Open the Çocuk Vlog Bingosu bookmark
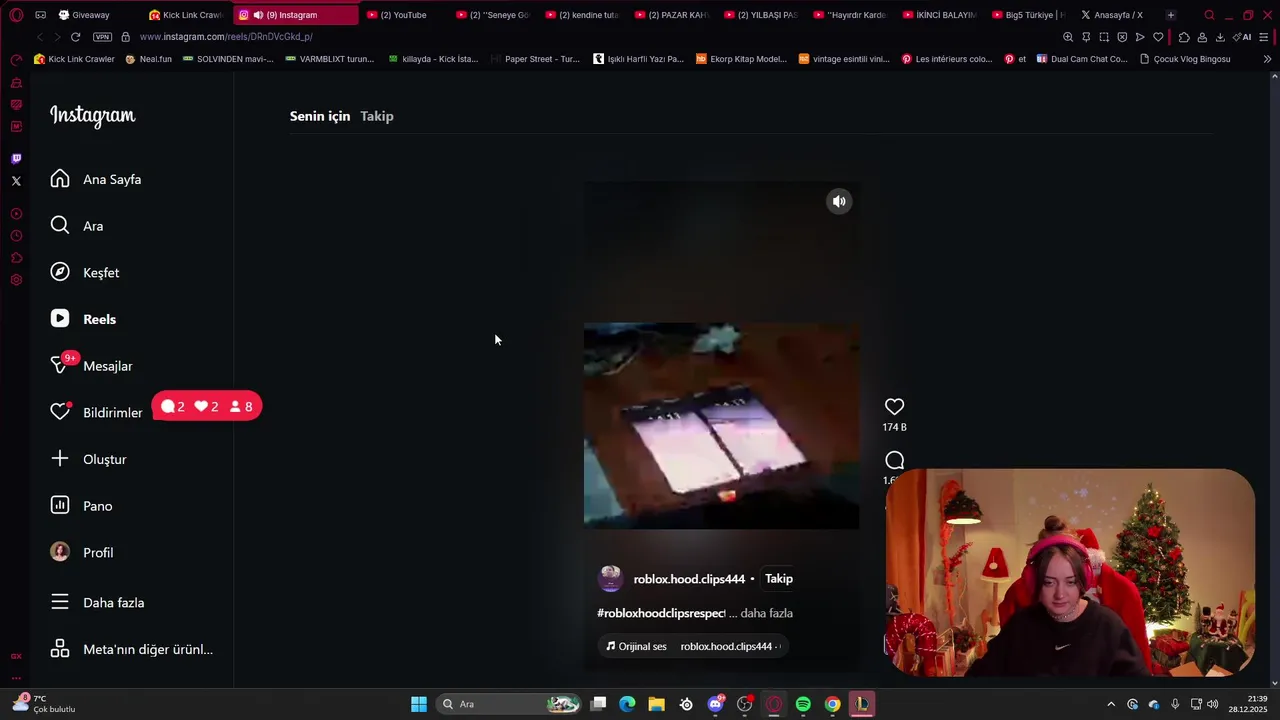This screenshot has height=720, width=1280. 1185,59
